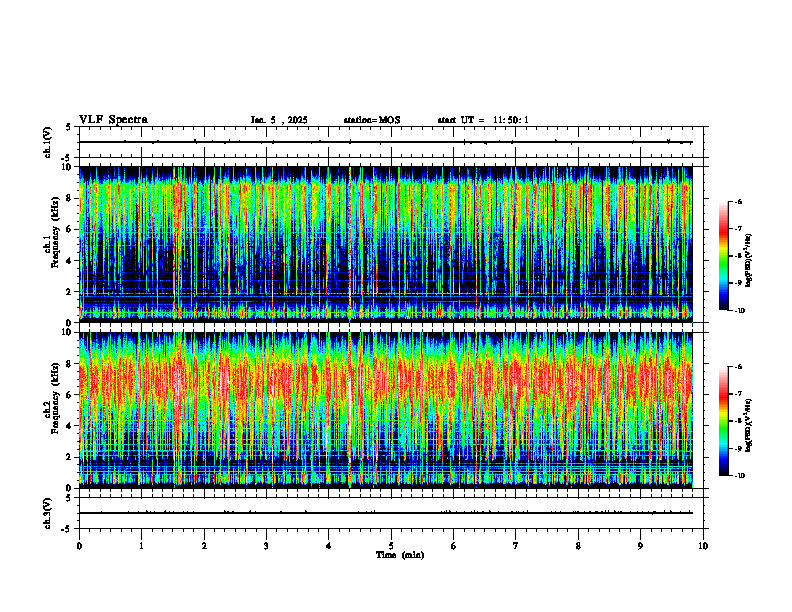Click the "-7" tick on ch.2 colorbar

pos(738,394)
